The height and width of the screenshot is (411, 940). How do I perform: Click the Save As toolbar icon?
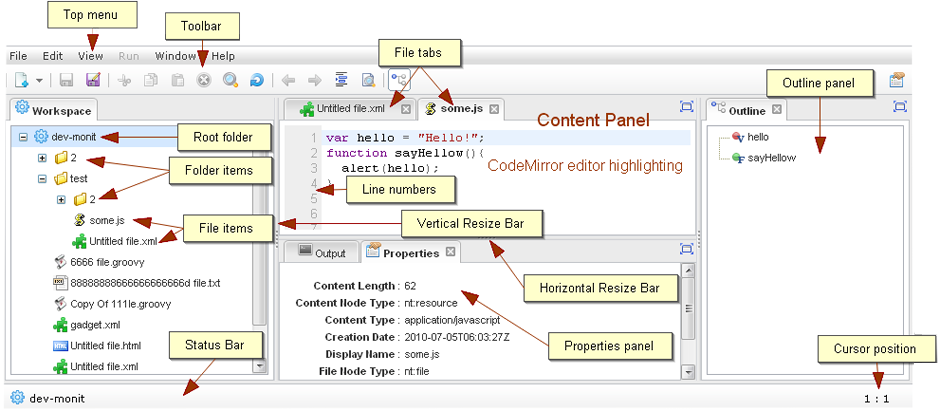93,80
